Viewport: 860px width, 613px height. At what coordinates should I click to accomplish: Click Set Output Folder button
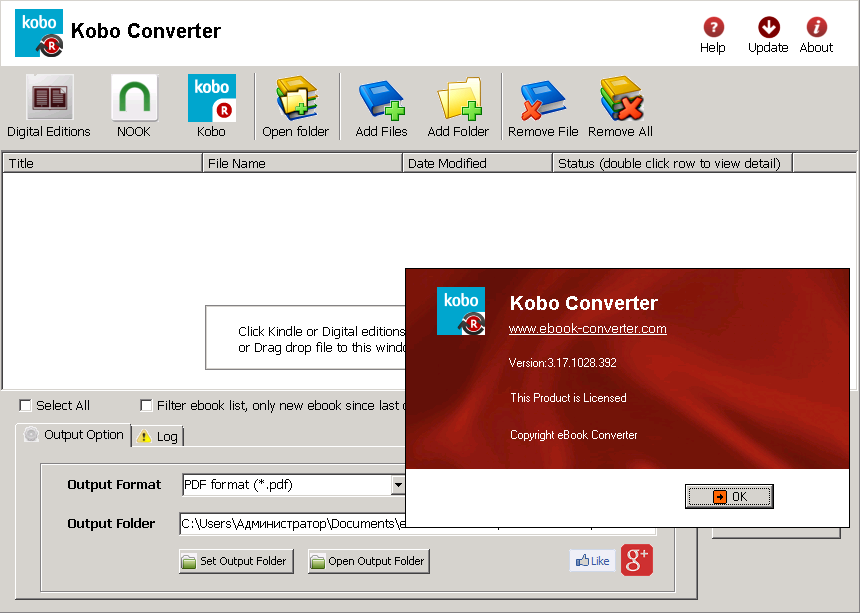236,561
